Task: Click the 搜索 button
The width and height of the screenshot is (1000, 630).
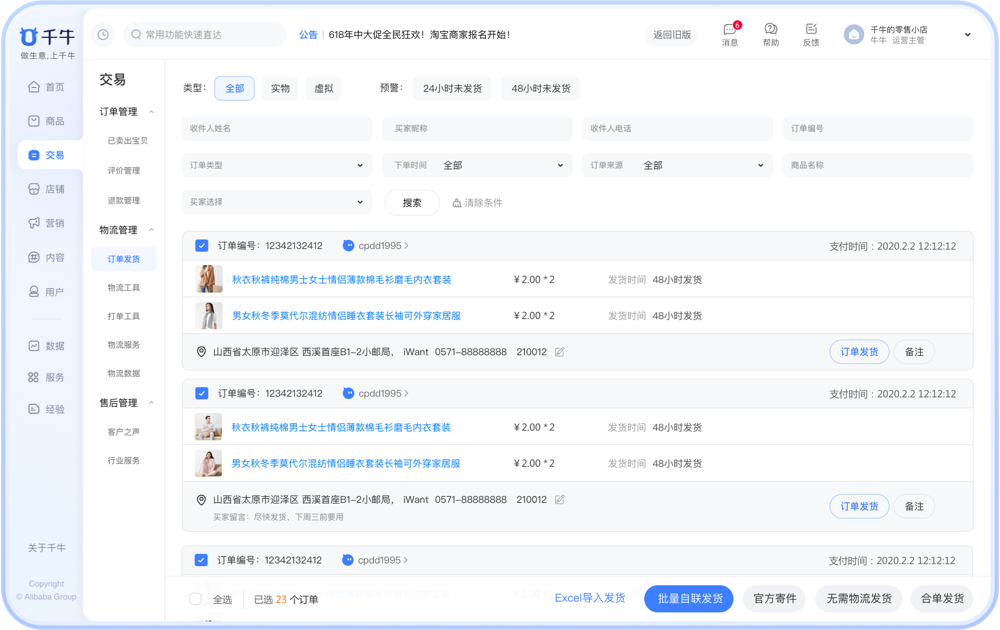Action: (x=412, y=202)
